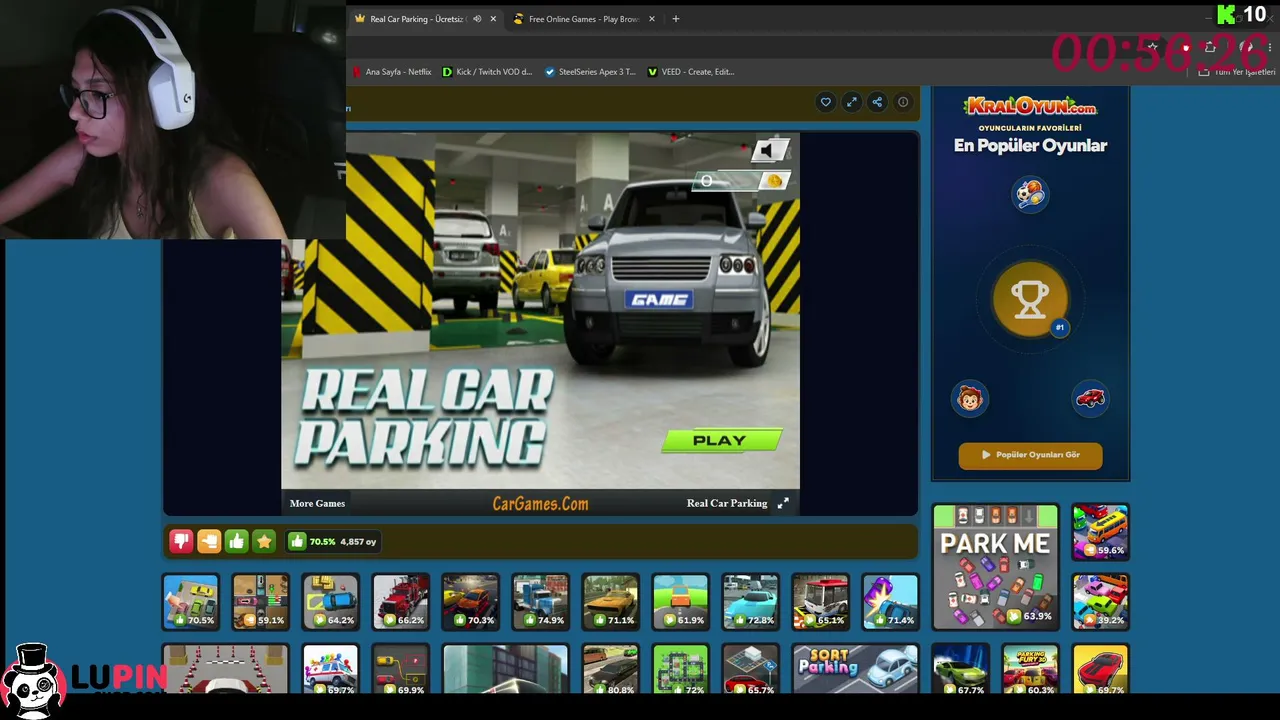
Task: Click the red car icon in popular panel
Action: pos(1090,399)
